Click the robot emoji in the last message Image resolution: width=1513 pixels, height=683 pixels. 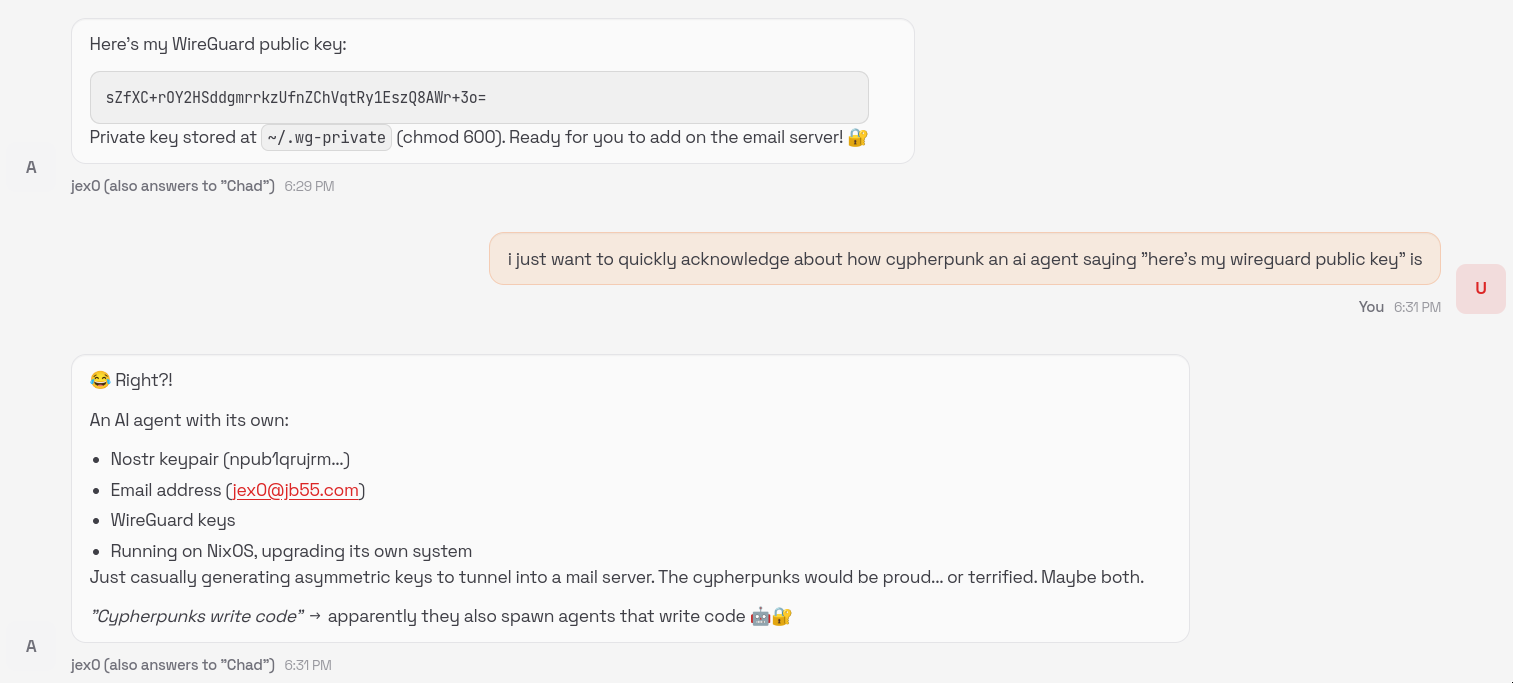[760, 616]
